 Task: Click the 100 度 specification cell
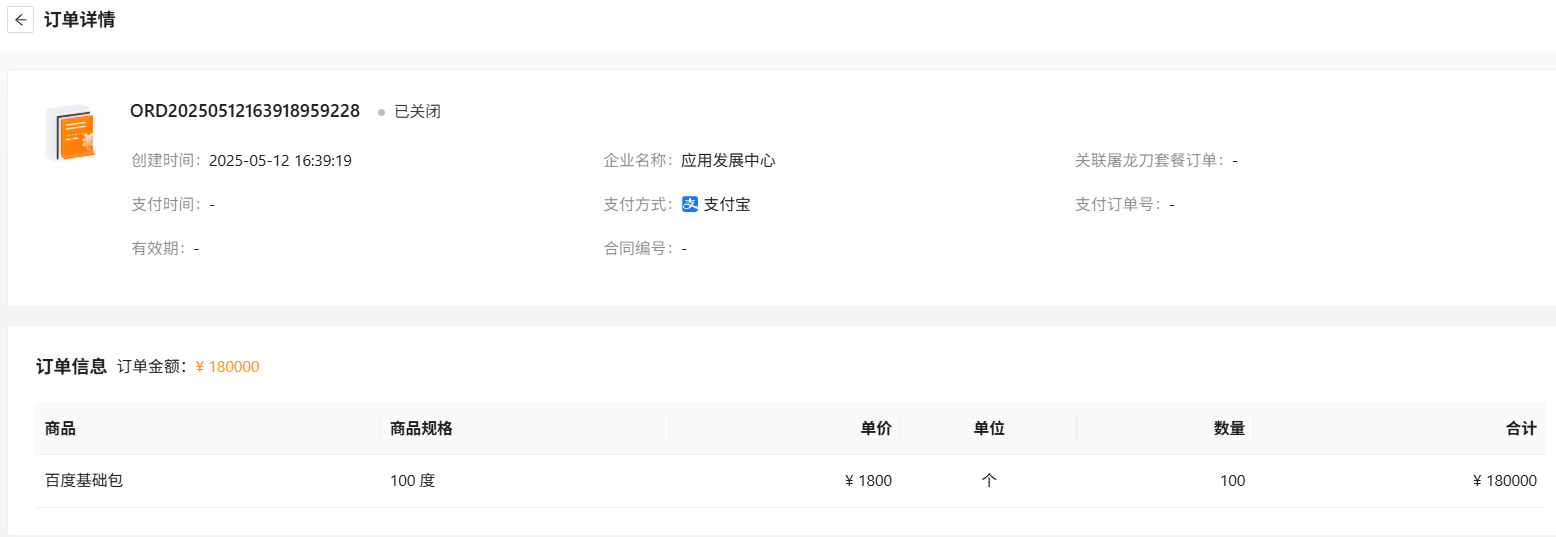(x=412, y=481)
